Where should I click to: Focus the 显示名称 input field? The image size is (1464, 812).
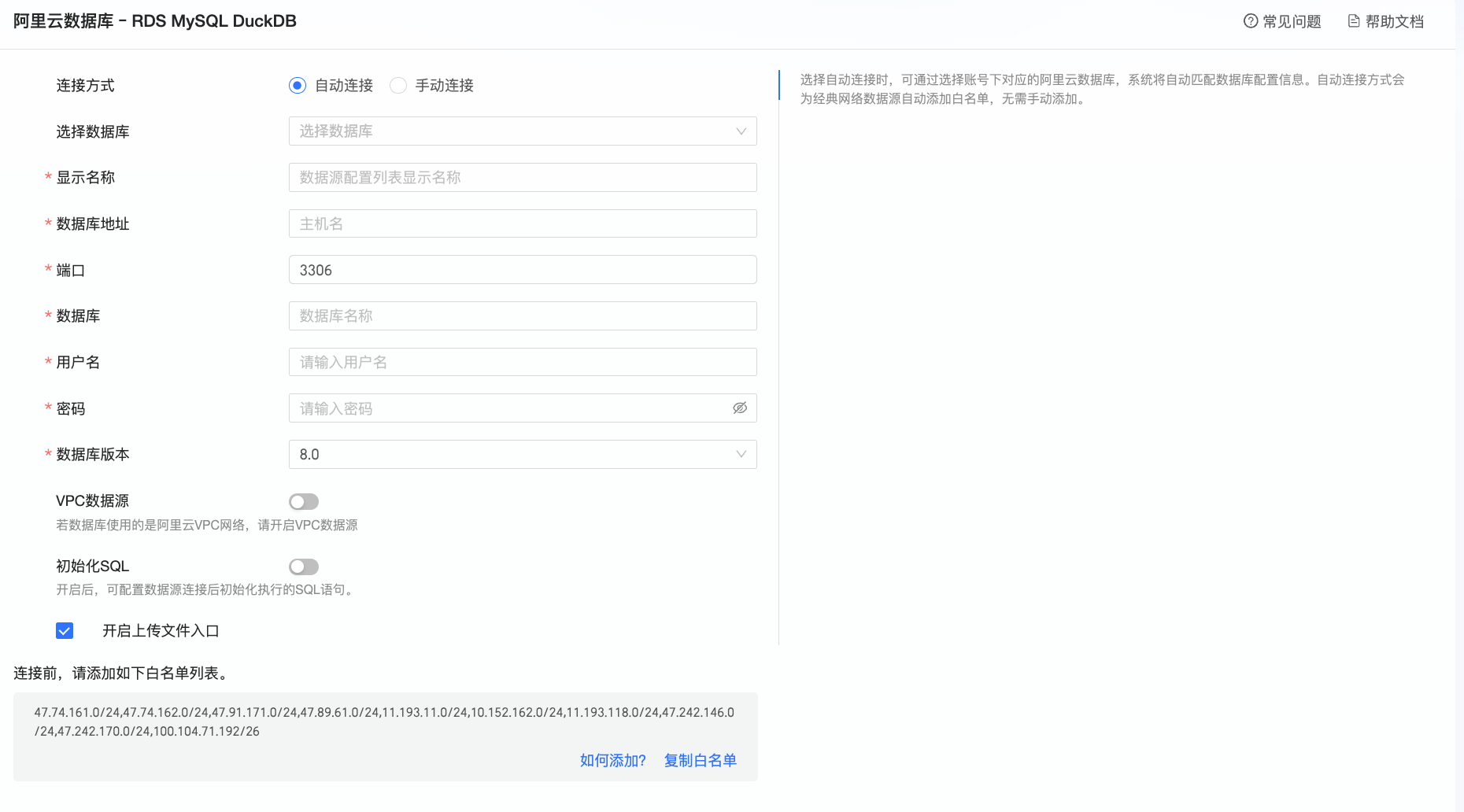pos(523,177)
